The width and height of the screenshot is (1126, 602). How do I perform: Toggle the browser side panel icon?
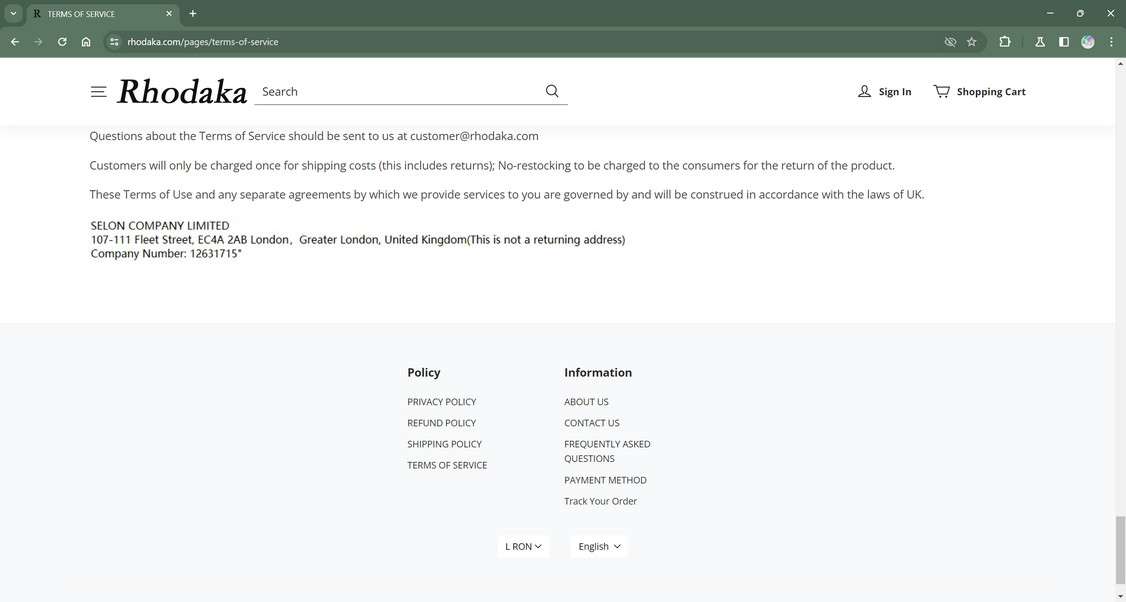point(1064,42)
